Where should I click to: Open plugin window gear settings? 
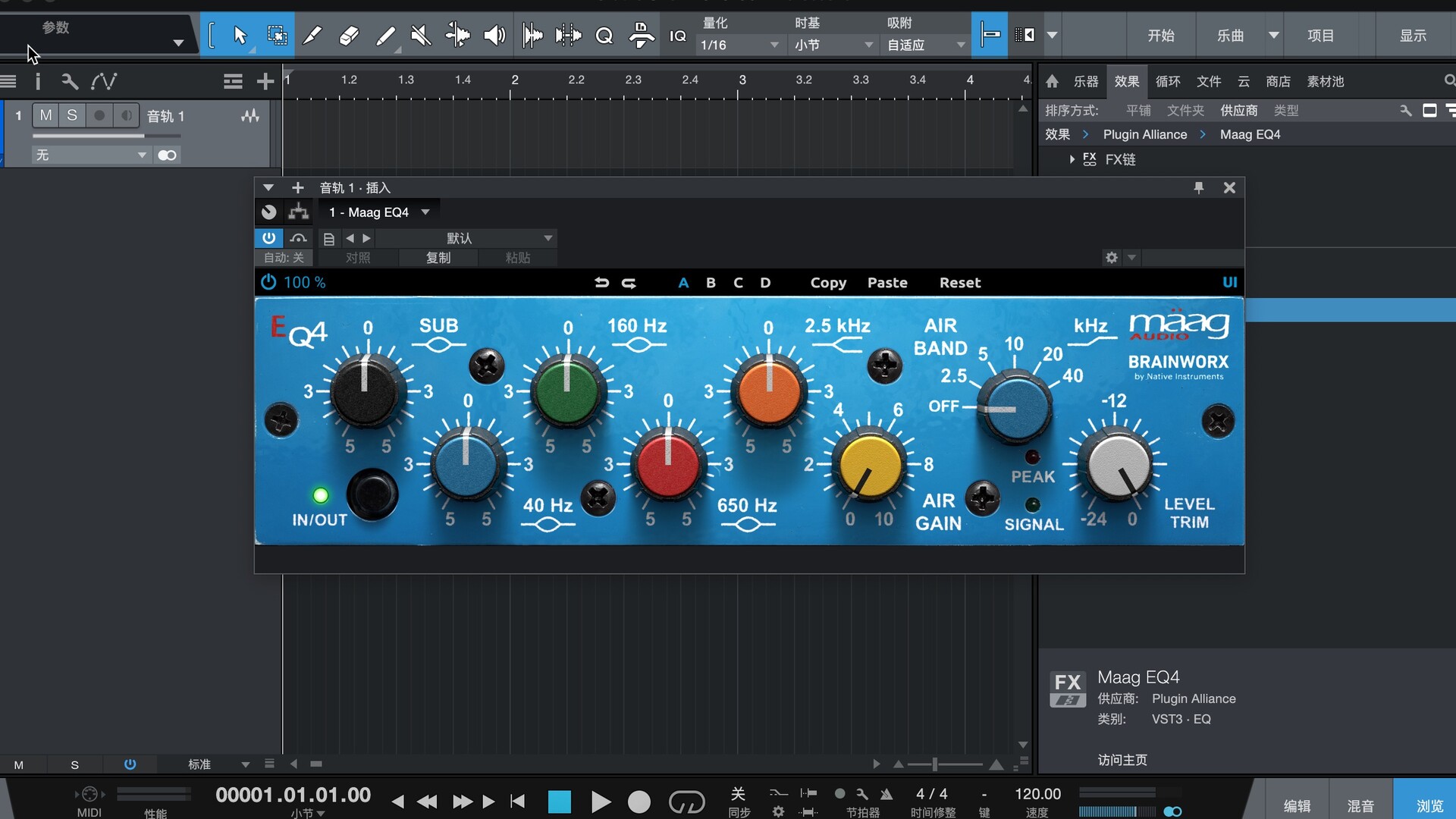click(1112, 258)
